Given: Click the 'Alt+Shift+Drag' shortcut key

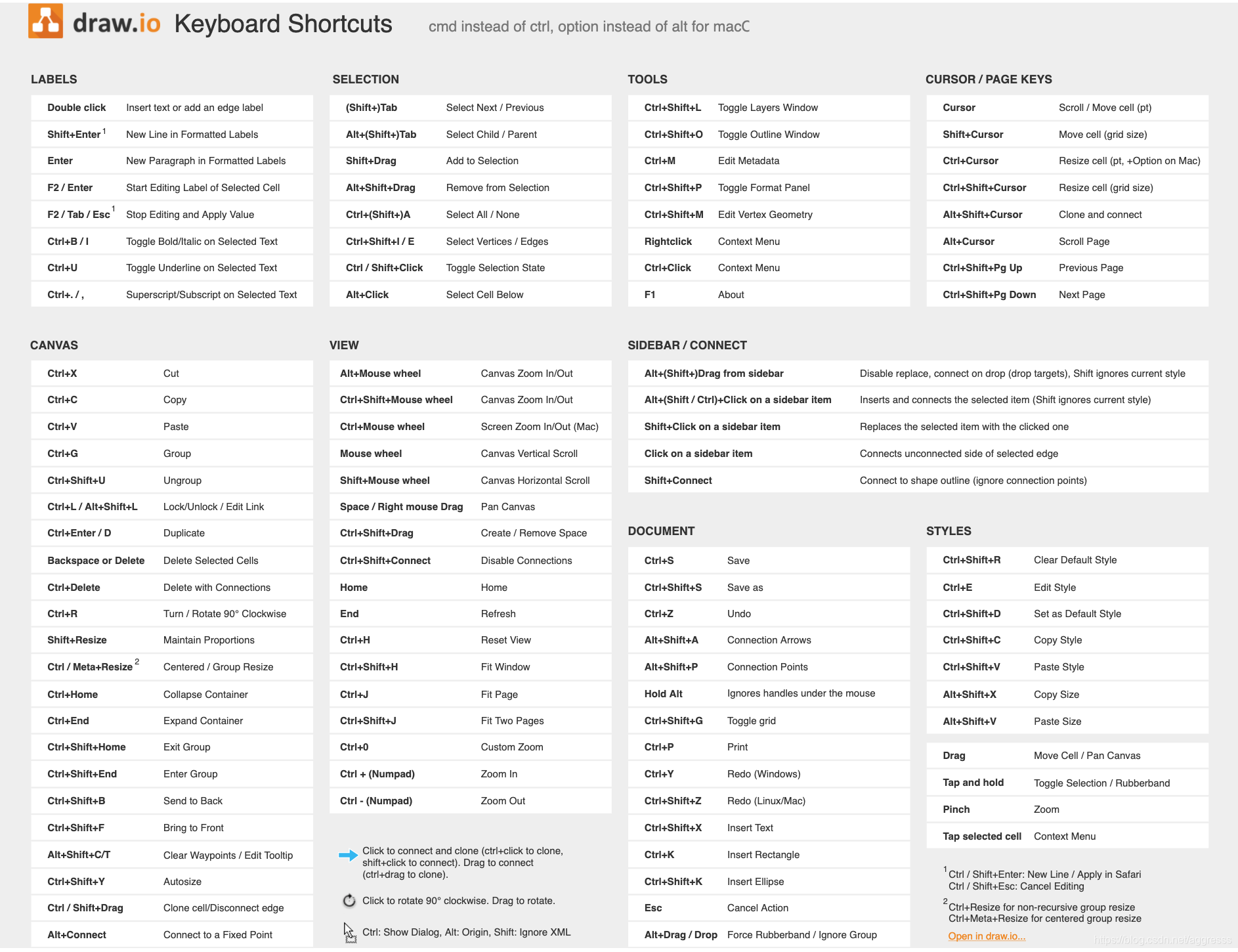Looking at the screenshot, I should tap(381, 188).
